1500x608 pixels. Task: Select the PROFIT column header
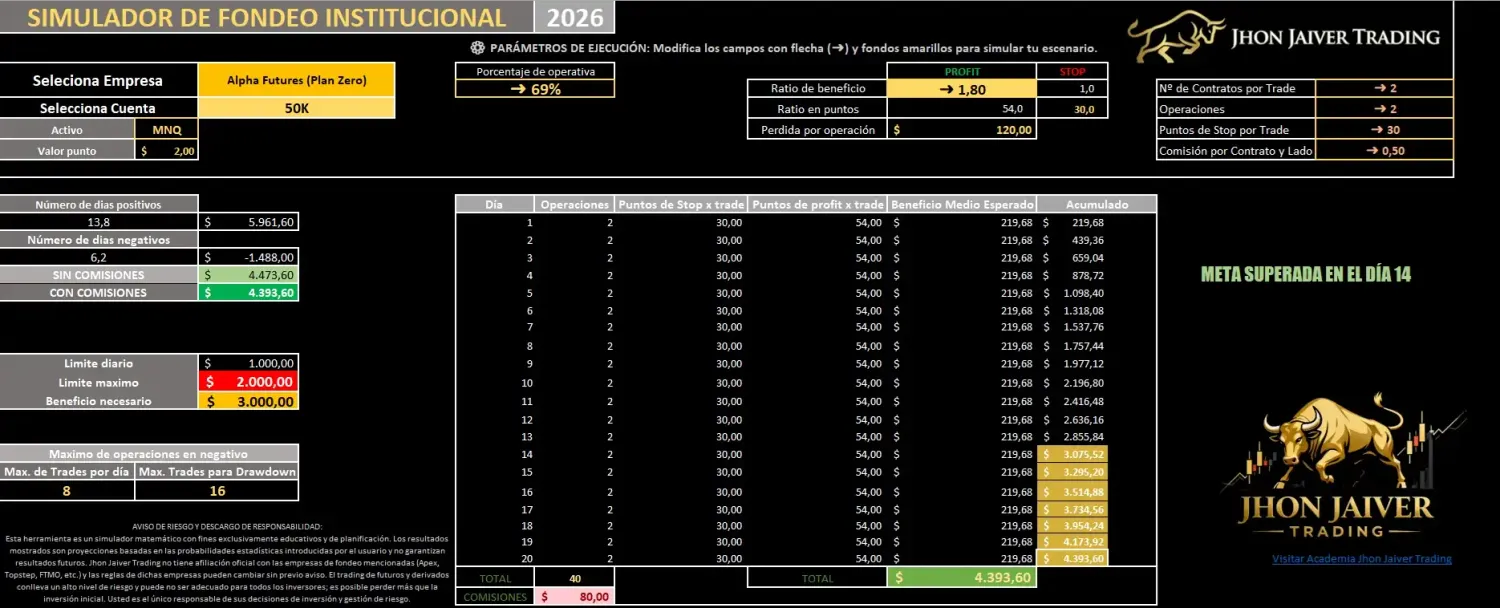pos(961,70)
